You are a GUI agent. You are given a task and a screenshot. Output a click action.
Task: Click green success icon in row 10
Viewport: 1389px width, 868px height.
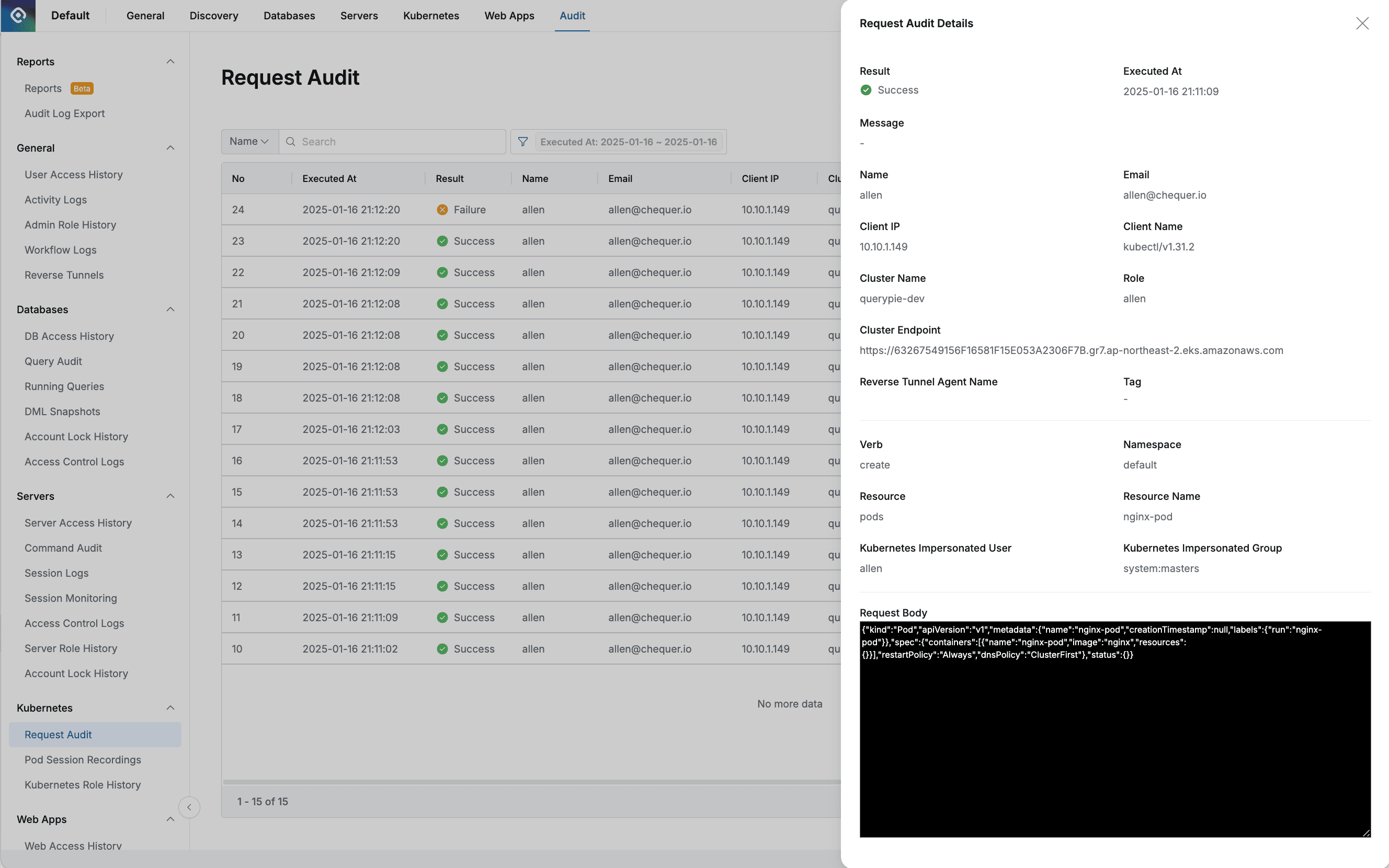[x=442, y=649]
